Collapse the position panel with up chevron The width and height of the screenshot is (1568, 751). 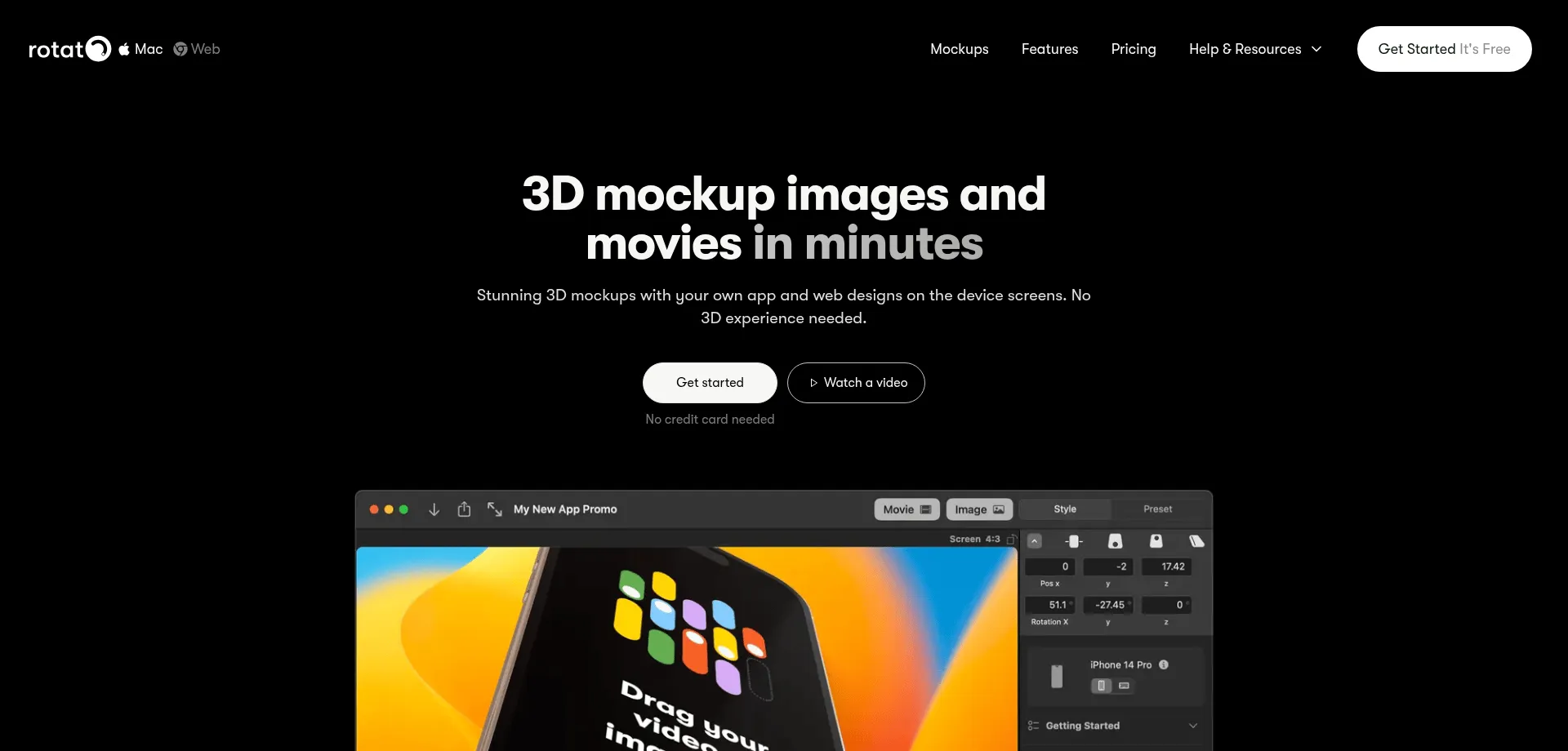(1035, 541)
